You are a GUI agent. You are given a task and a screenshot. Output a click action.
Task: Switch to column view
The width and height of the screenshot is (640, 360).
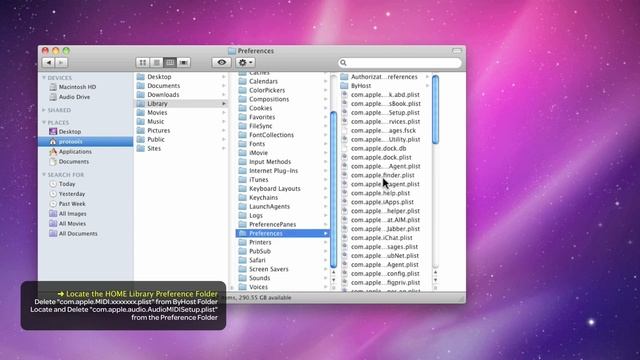[x=170, y=62]
